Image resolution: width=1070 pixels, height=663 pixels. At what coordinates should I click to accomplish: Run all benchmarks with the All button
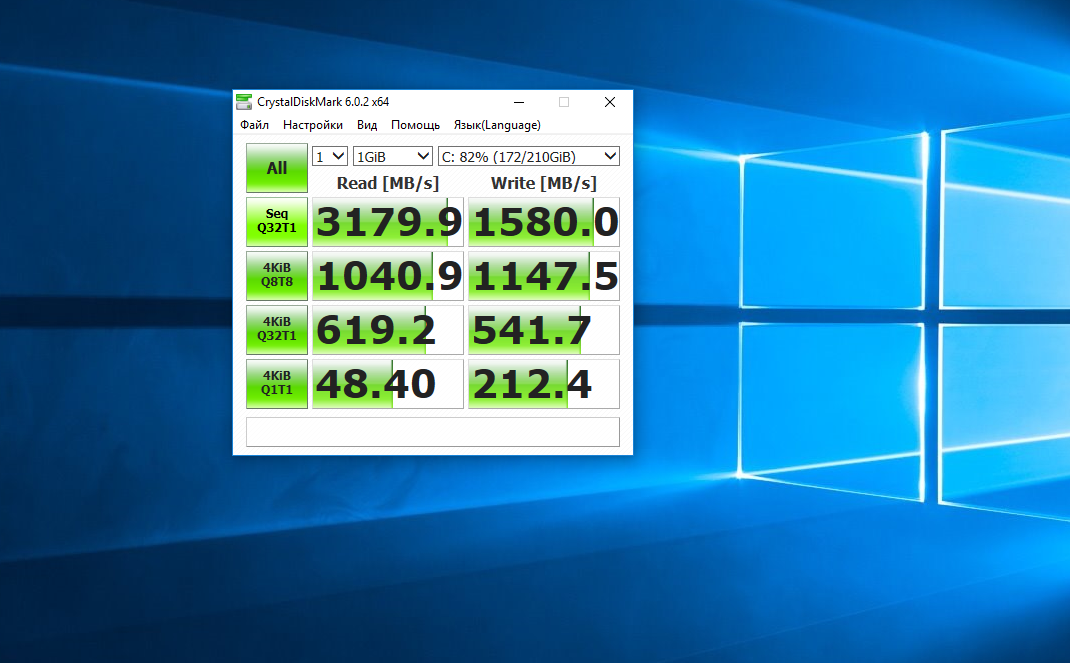pyautogui.click(x=277, y=168)
